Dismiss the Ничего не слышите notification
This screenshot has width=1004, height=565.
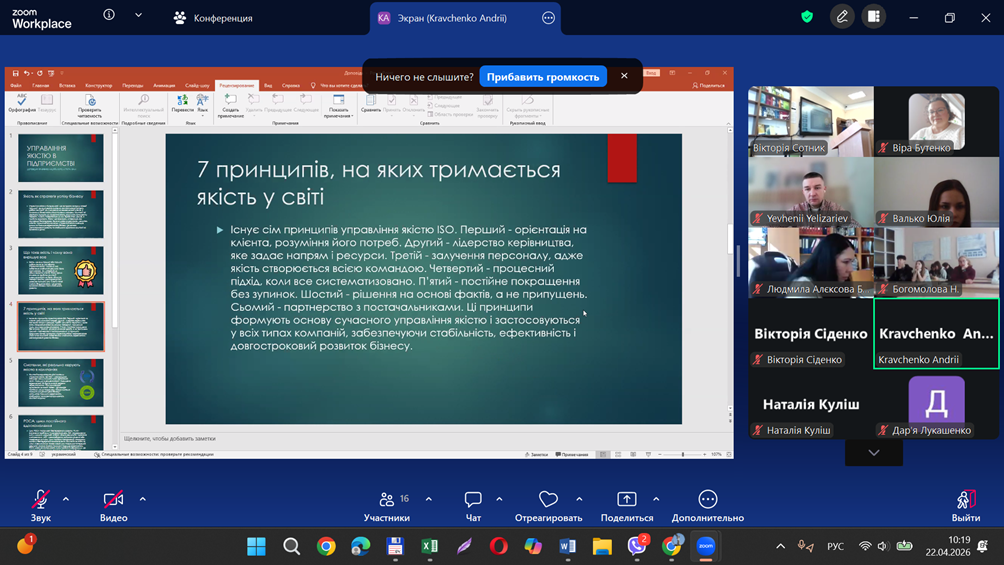point(624,76)
